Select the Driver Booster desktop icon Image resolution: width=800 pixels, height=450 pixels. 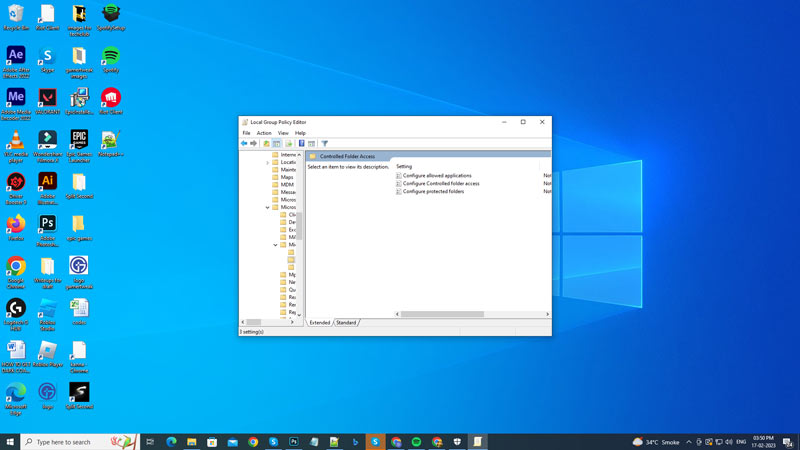click(16, 188)
